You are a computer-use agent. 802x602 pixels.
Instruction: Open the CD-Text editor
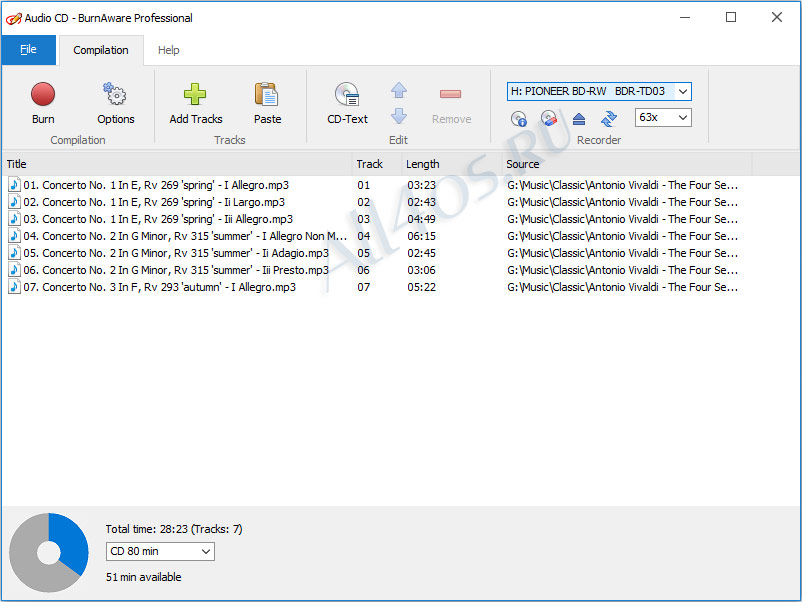click(347, 103)
